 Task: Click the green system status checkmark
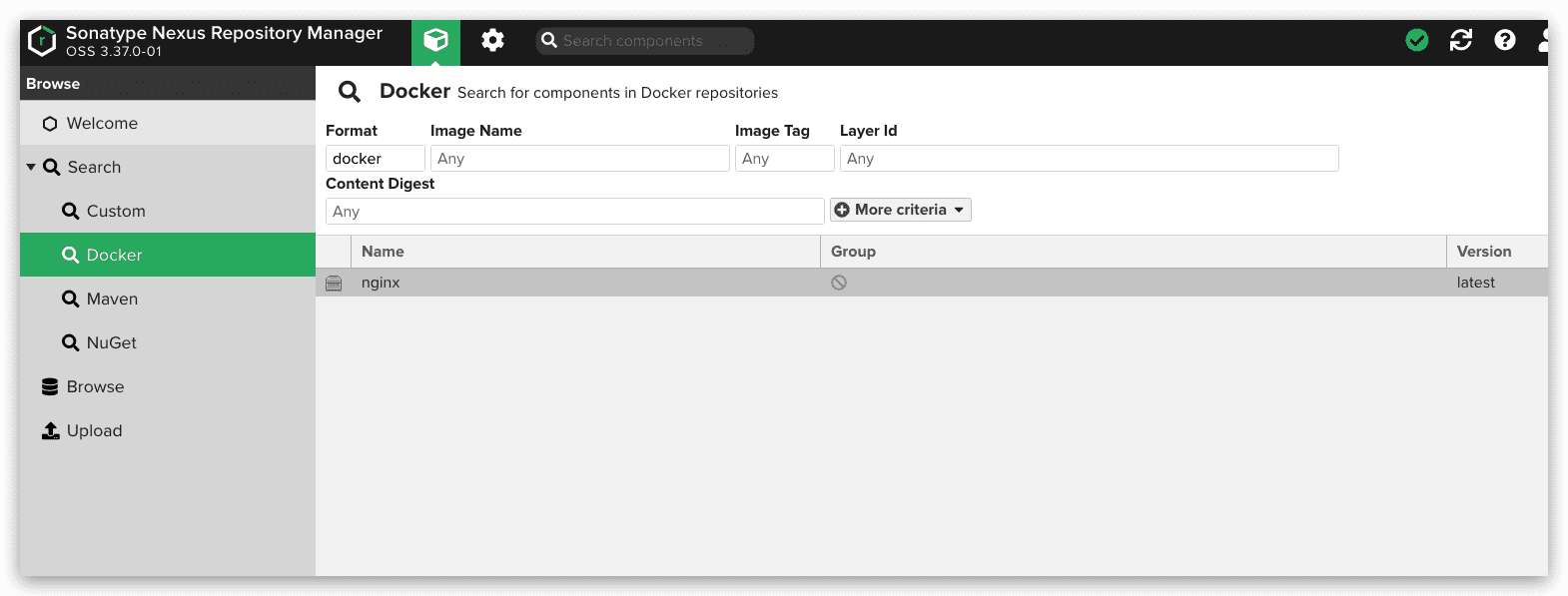(1416, 40)
